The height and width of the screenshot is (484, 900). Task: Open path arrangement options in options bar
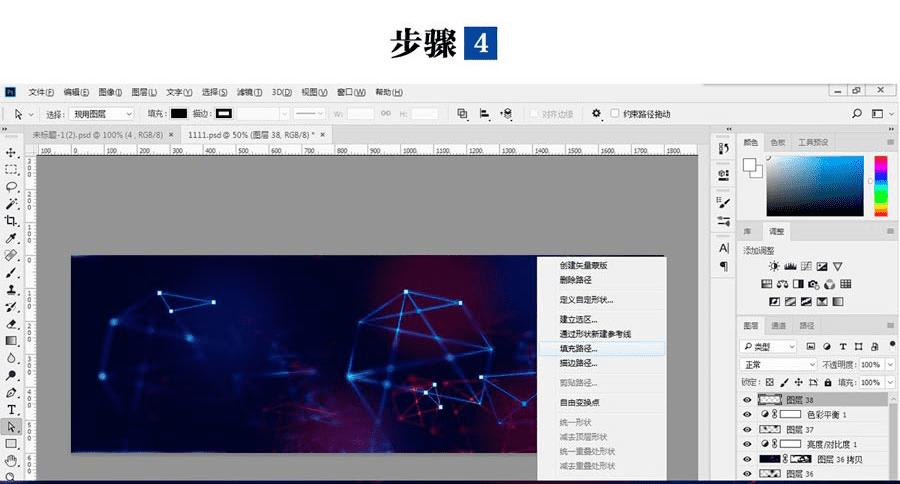point(506,114)
